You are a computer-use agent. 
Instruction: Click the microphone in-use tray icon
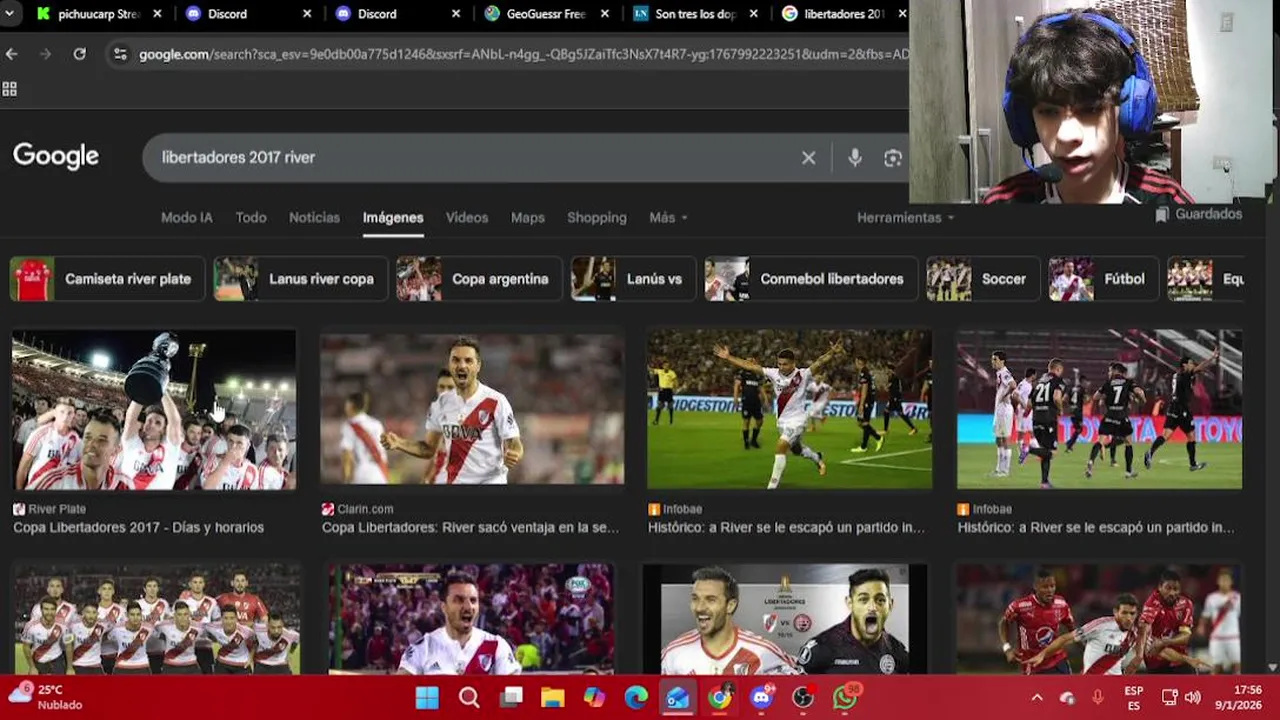tap(1097, 697)
